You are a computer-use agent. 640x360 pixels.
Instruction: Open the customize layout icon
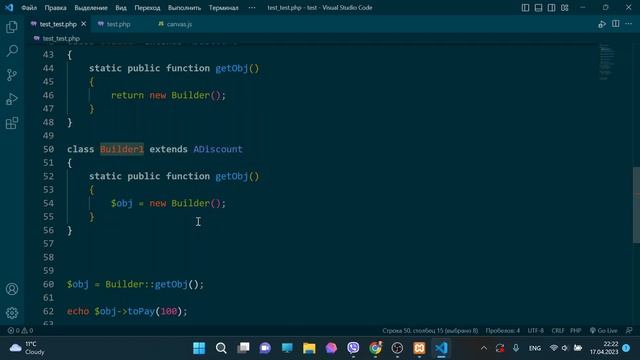click(x=564, y=8)
